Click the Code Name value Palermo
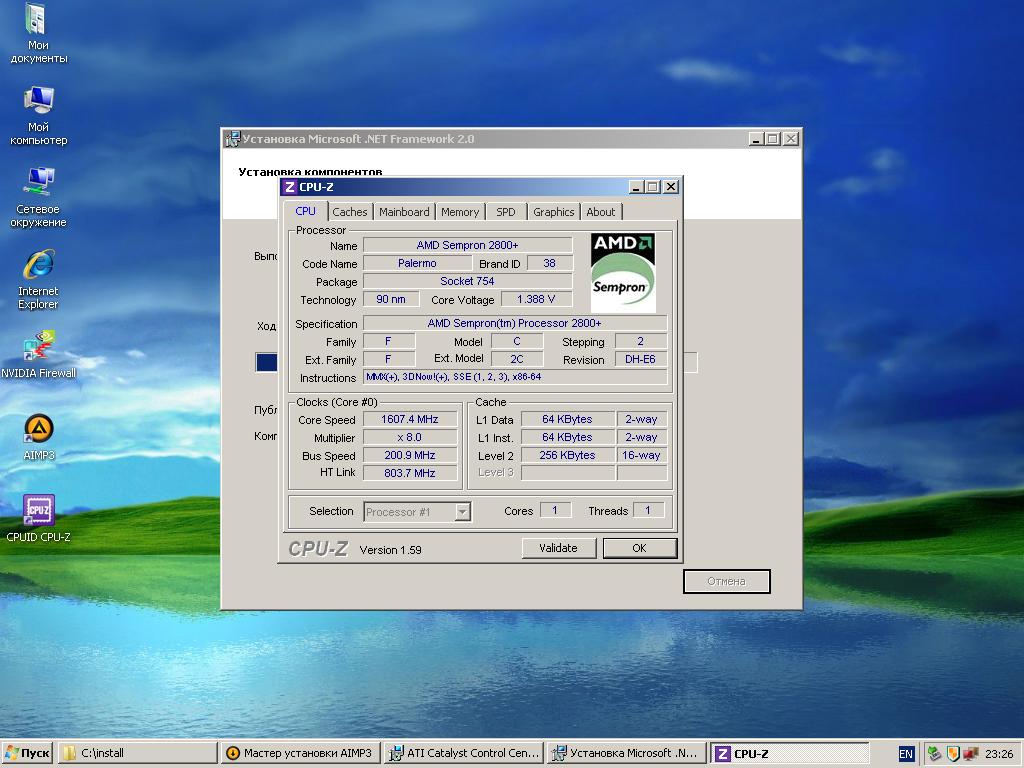 pos(417,263)
